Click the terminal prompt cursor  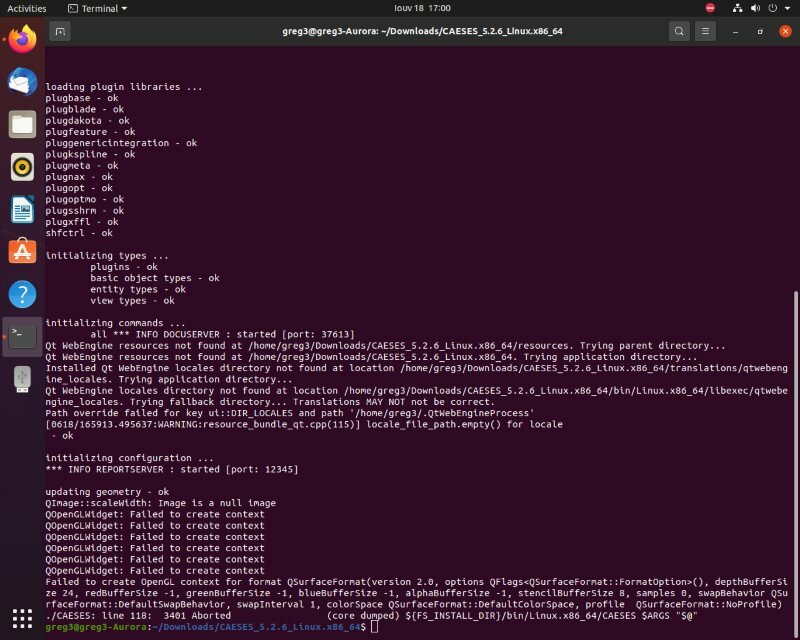(x=374, y=627)
